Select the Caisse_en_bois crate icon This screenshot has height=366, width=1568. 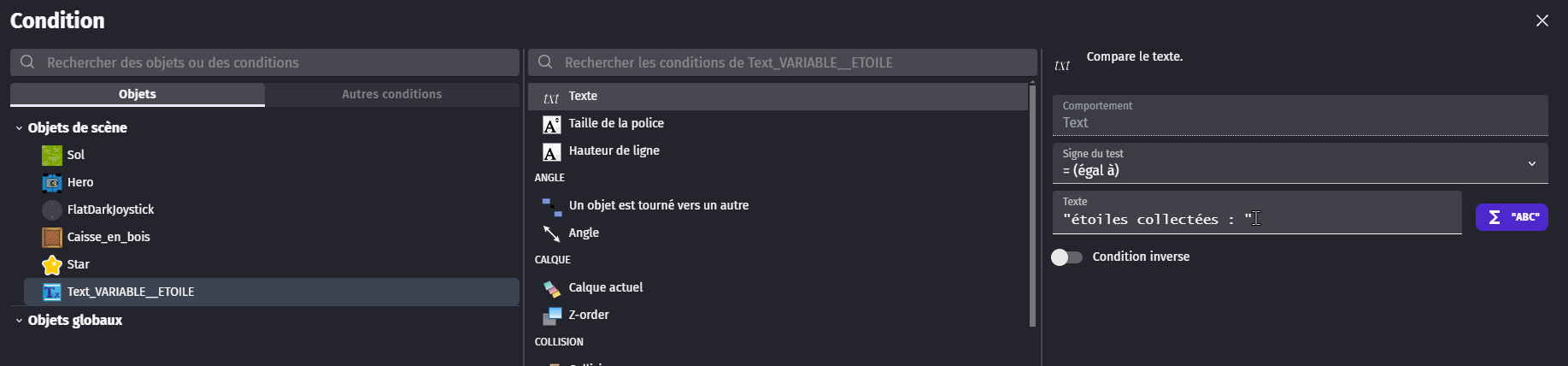click(x=52, y=237)
